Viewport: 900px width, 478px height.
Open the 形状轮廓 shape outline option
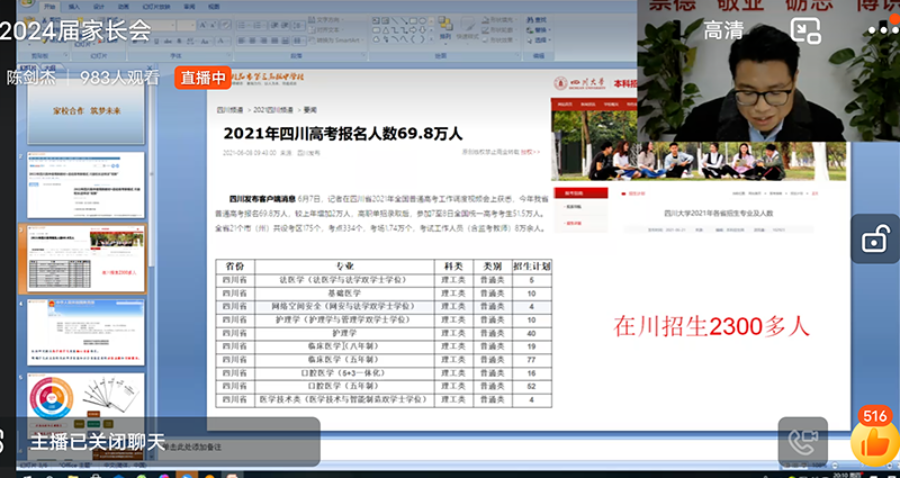pos(499,30)
